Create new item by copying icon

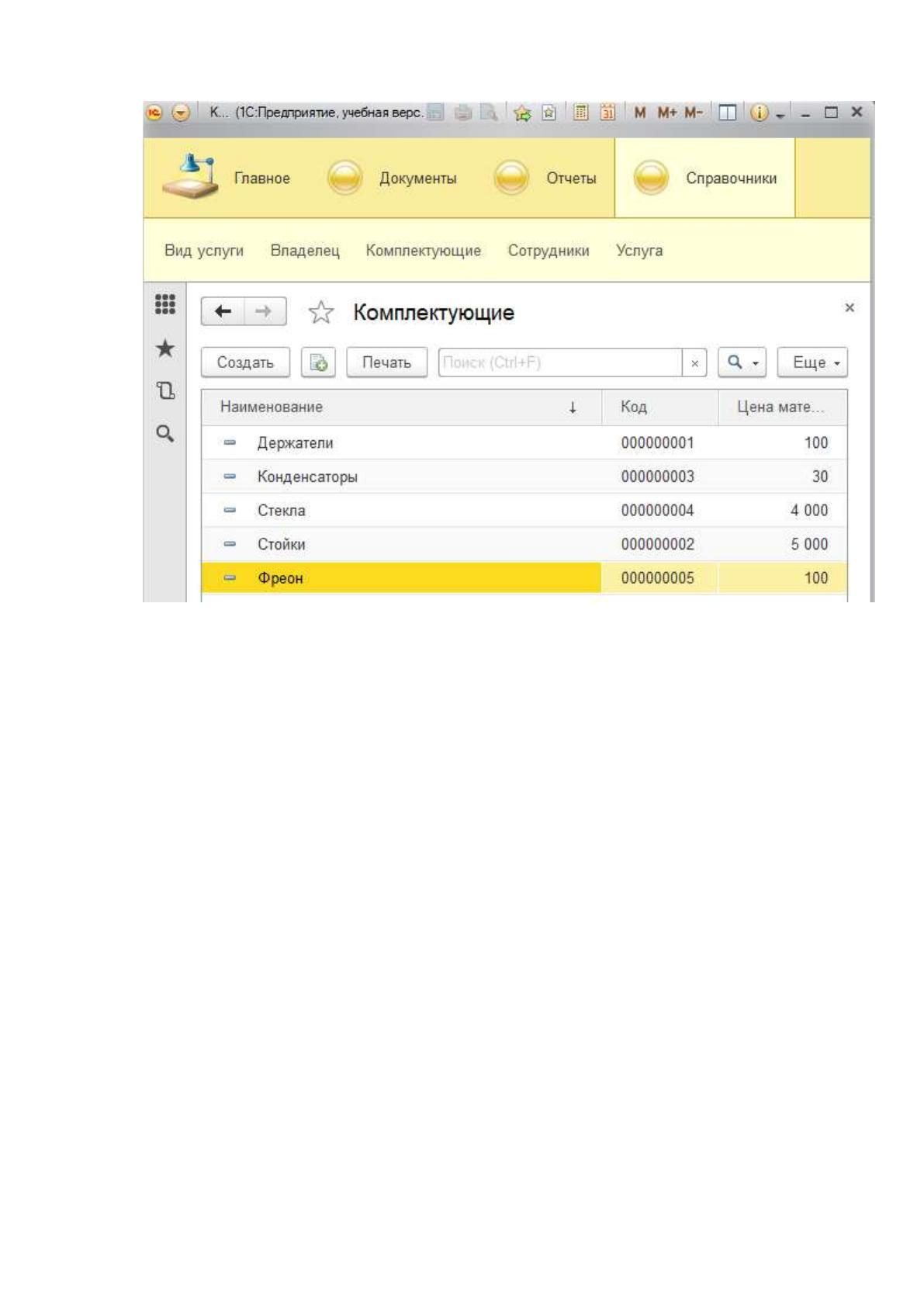[x=318, y=362]
